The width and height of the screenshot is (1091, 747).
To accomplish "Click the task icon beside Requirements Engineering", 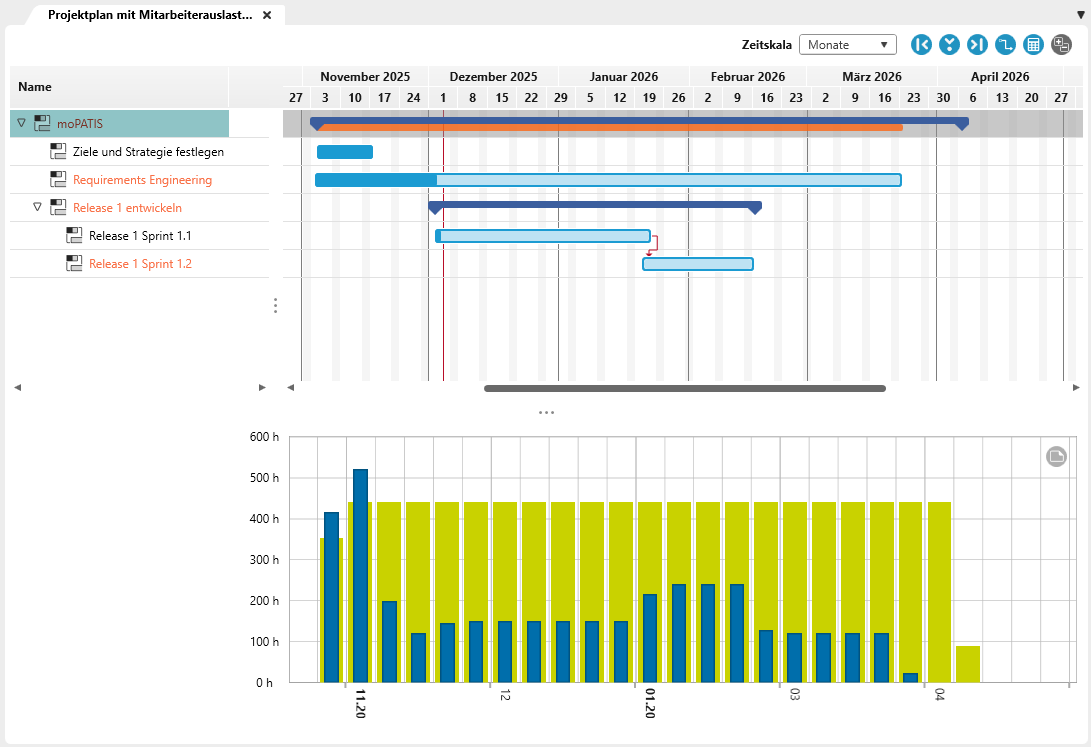I will [x=58, y=180].
